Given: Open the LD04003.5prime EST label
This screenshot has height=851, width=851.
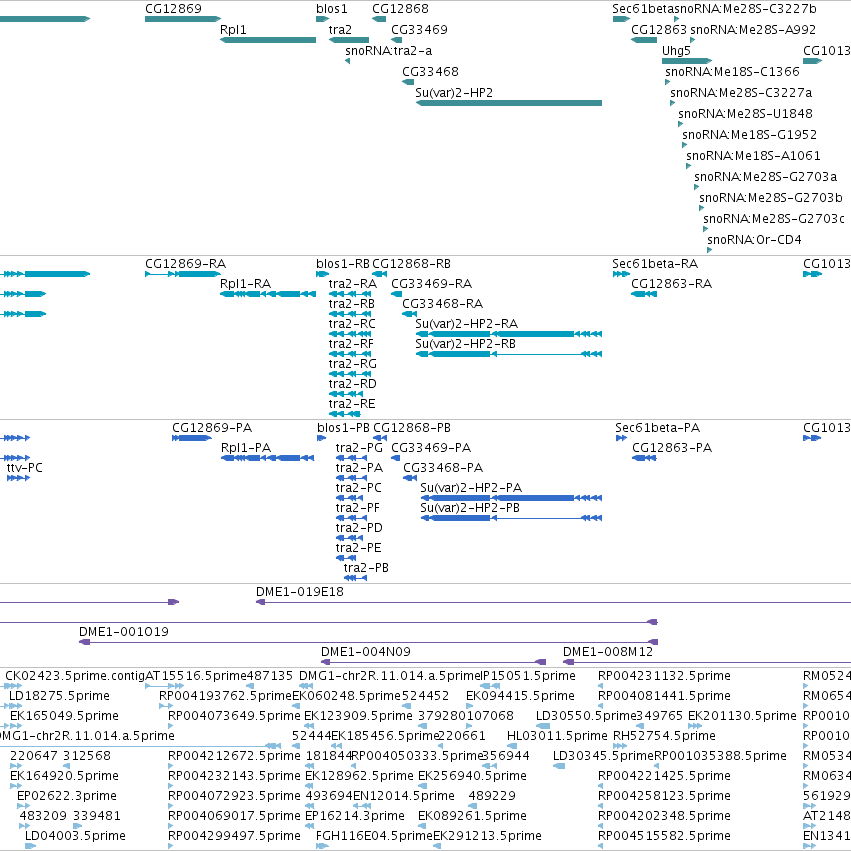Looking at the screenshot, I should 75,836.
